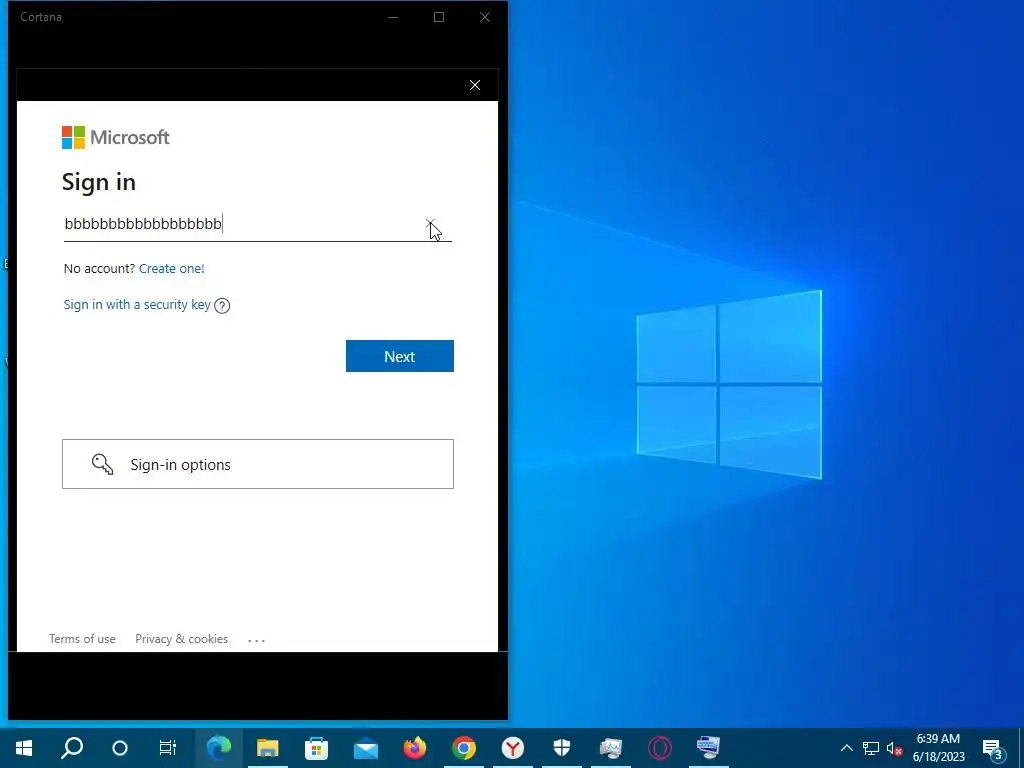Launch Yandex Browser from taskbar
This screenshot has width=1024, height=768.
513,748
